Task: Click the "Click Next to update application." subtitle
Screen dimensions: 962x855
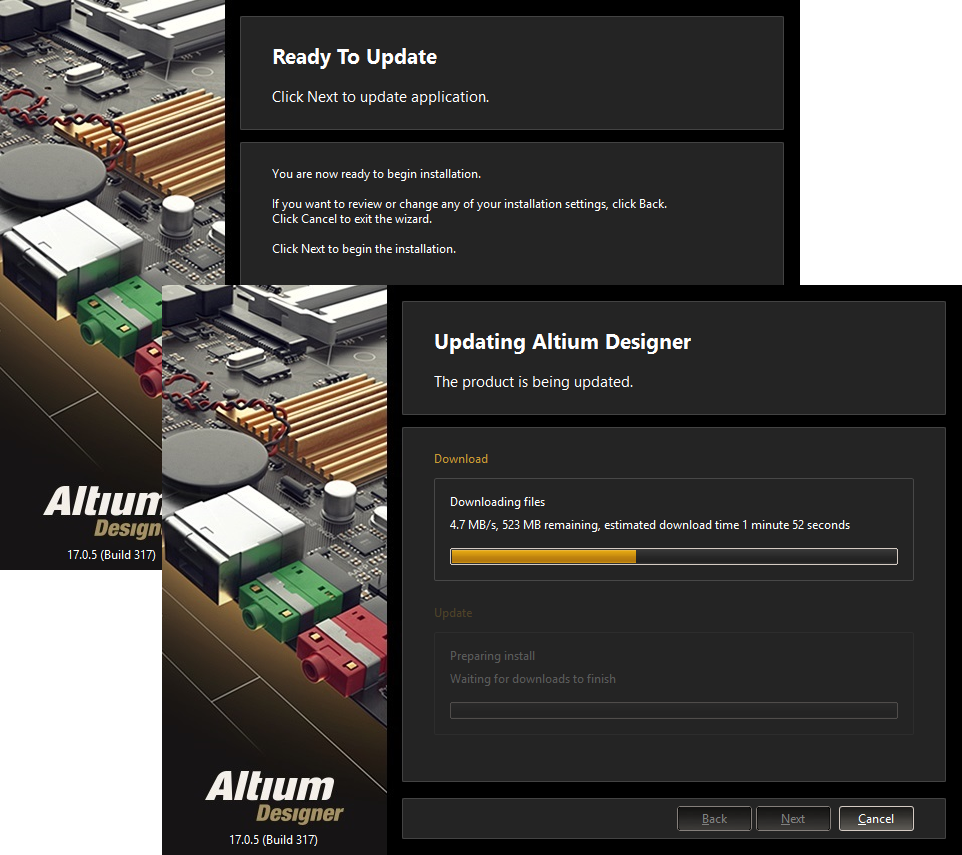Action: point(380,97)
